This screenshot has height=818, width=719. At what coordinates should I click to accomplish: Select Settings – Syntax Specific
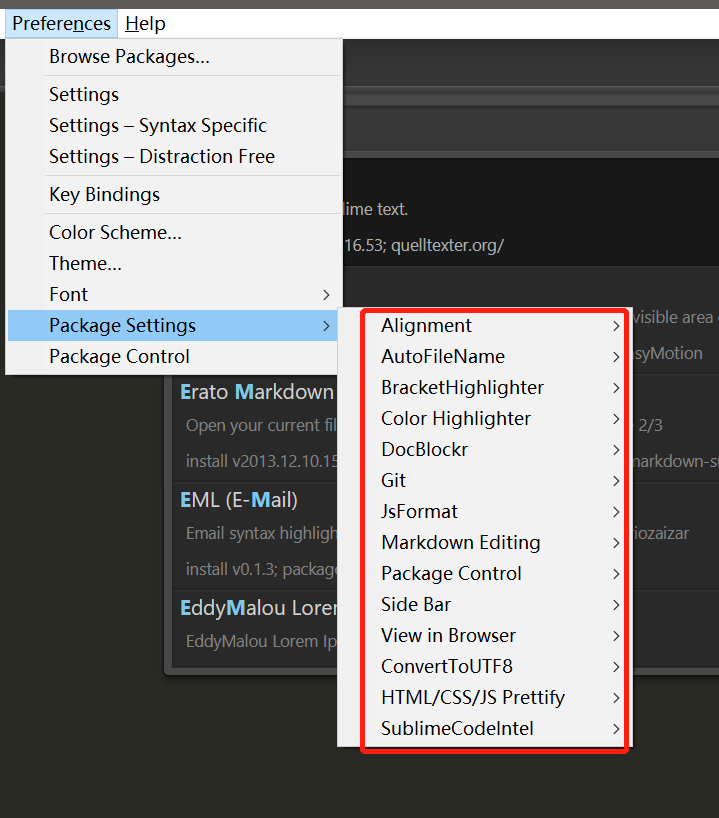point(174,125)
